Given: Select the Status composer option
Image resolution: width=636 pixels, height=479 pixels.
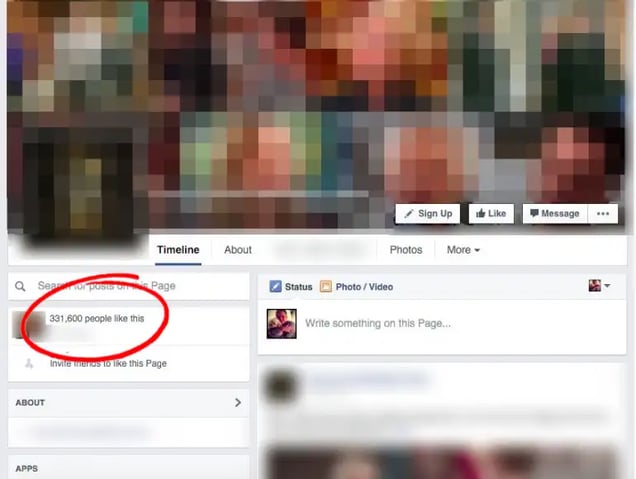Looking at the screenshot, I should [291, 287].
